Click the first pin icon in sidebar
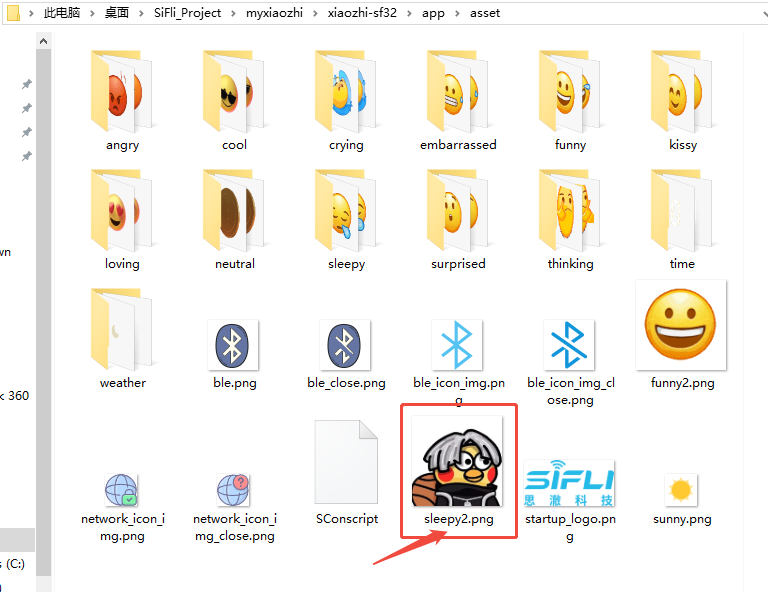Image resolution: width=768 pixels, height=592 pixels. [26, 84]
